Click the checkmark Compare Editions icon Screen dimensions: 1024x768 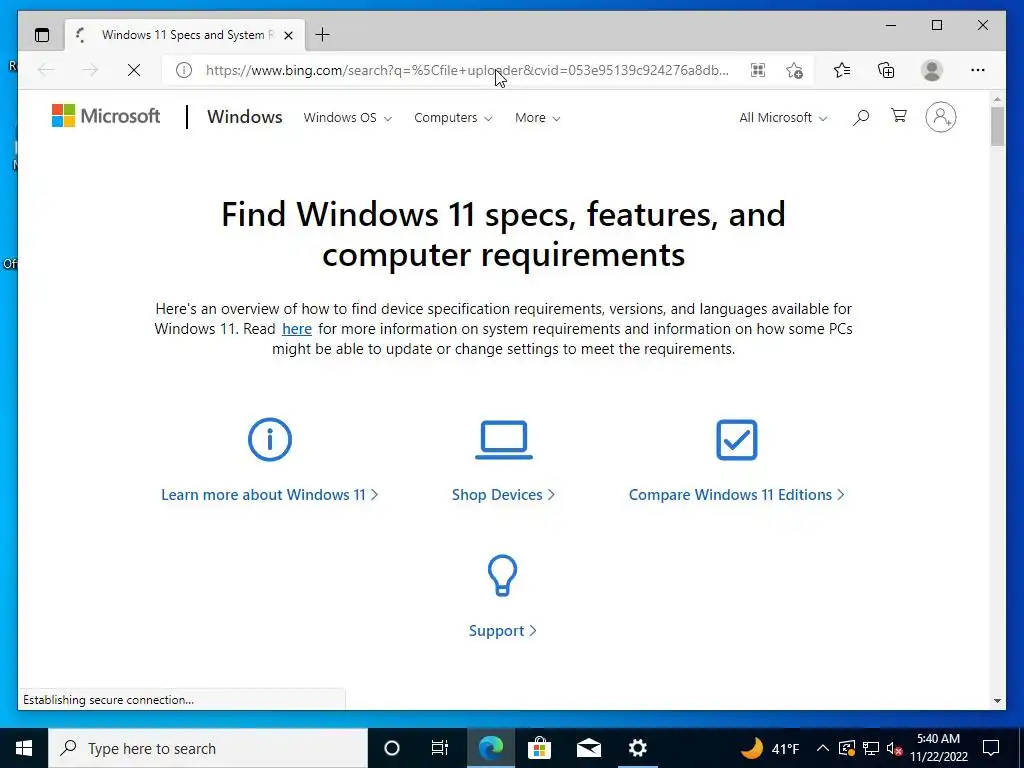(x=737, y=440)
